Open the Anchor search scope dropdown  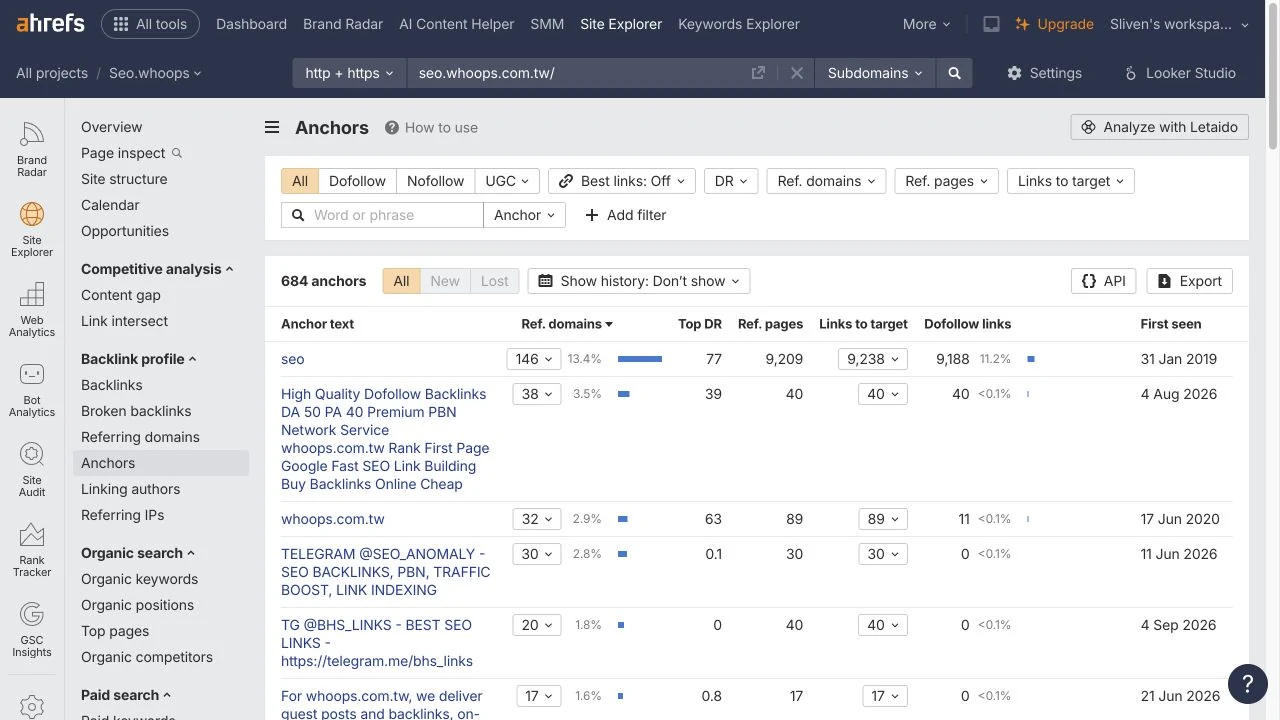[x=524, y=215]
